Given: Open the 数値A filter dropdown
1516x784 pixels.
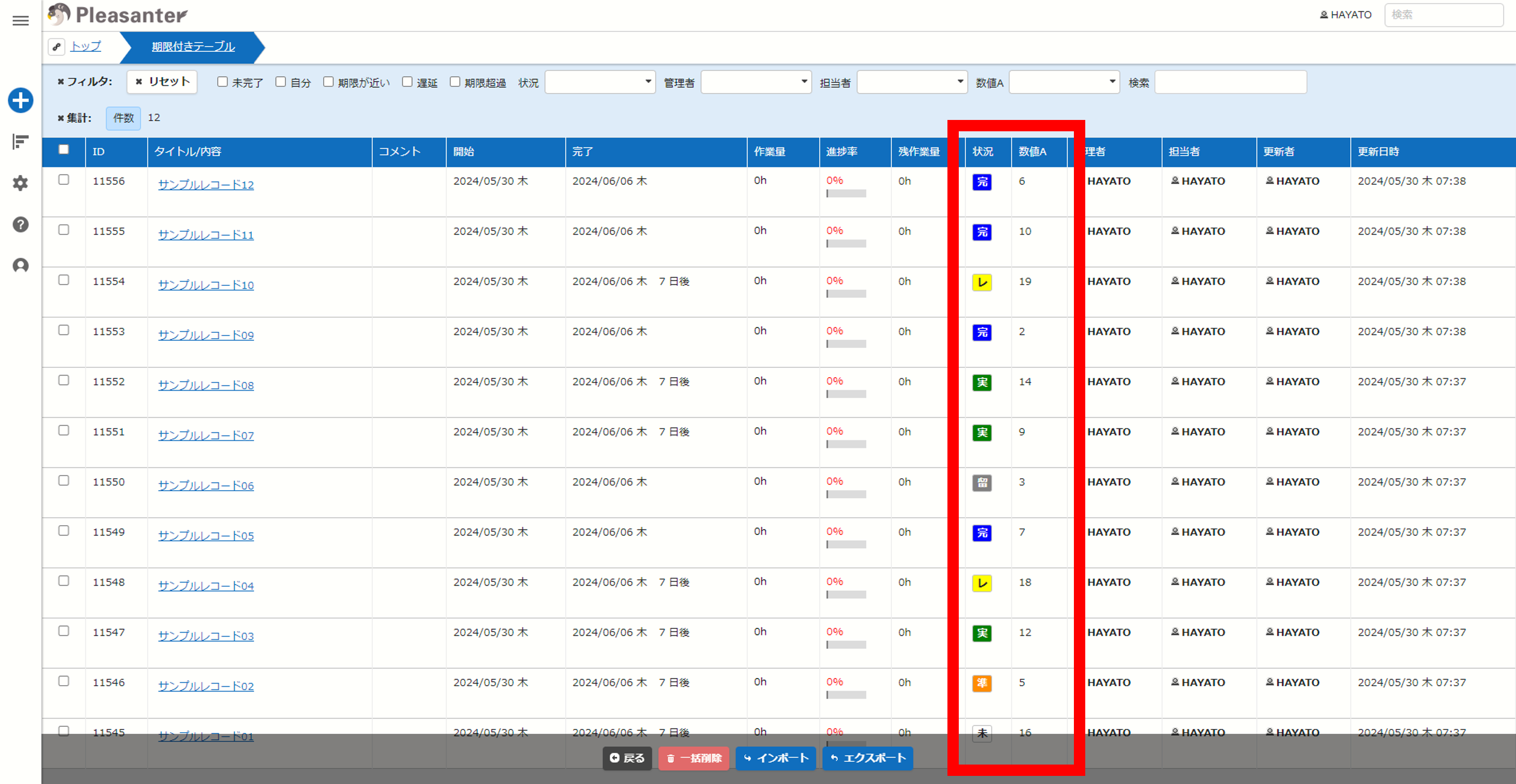Looking at the screenshot, I should pyautogui.click(x=1064, y=82).
